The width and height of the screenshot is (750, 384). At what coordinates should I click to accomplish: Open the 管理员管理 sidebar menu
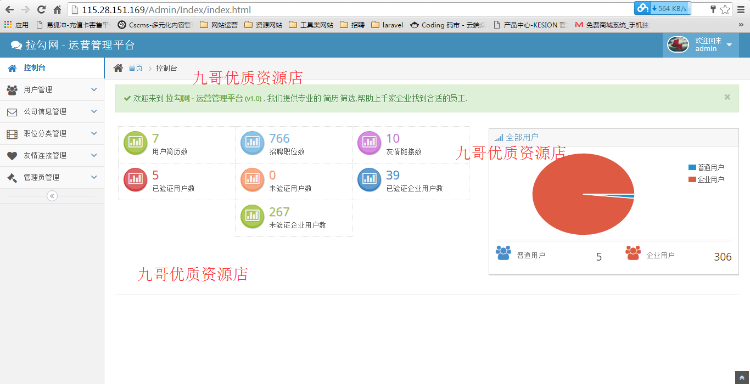(52, 178)
